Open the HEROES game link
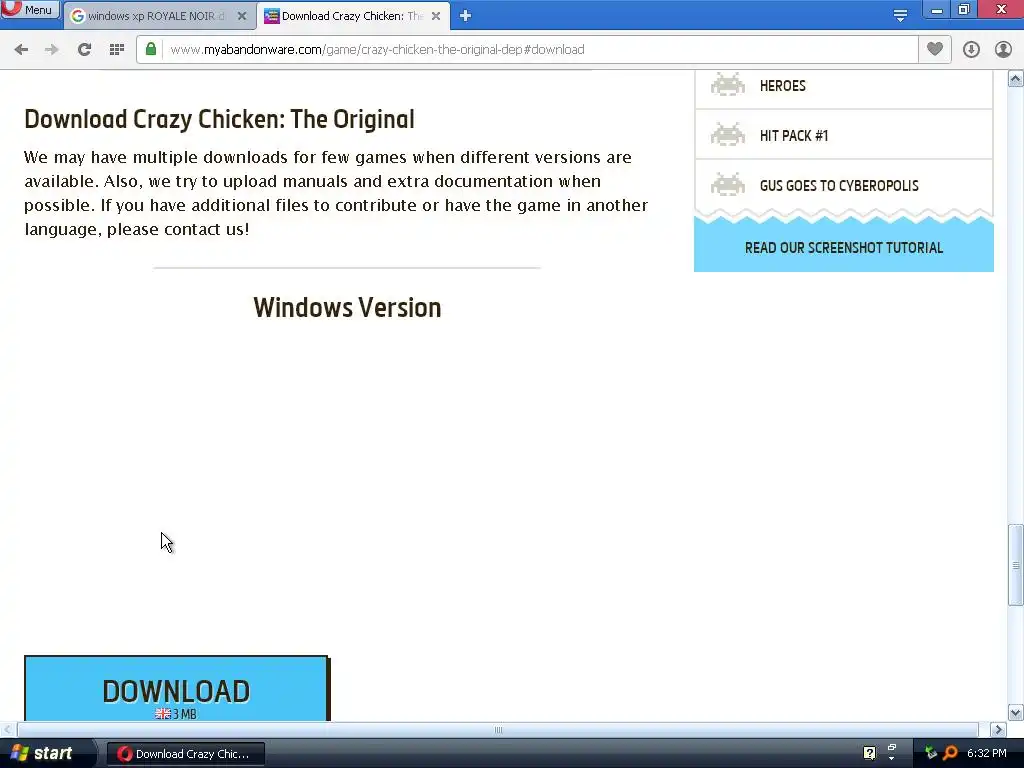Image resolution: width=1024 pixels, height=768 pixels. click(x=782, y=86)
